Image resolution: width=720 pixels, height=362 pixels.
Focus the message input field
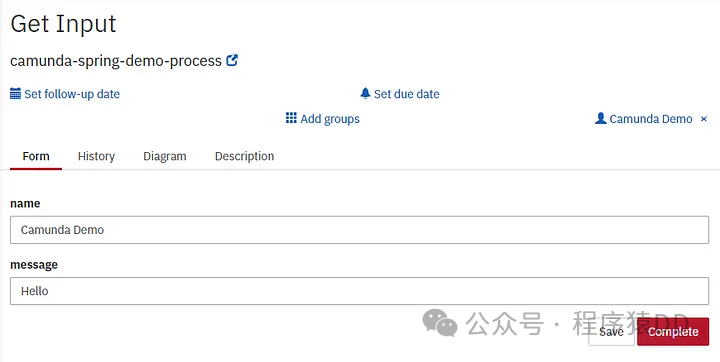(x=360, y=291)
